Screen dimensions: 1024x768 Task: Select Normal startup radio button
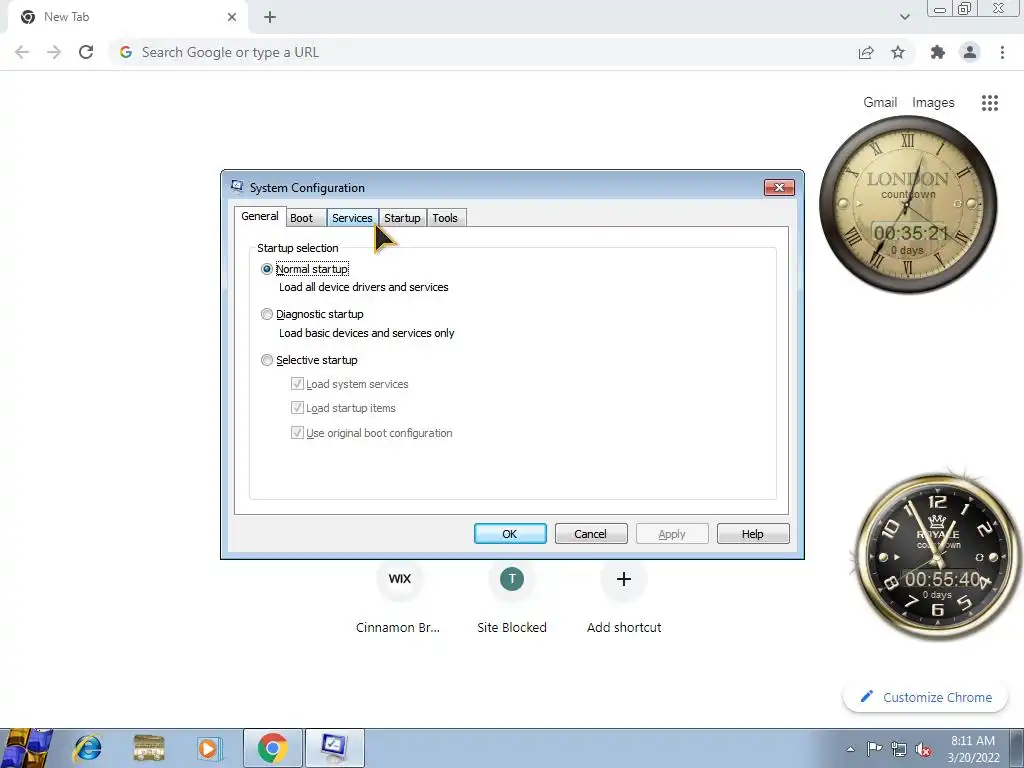pos(266,269)
